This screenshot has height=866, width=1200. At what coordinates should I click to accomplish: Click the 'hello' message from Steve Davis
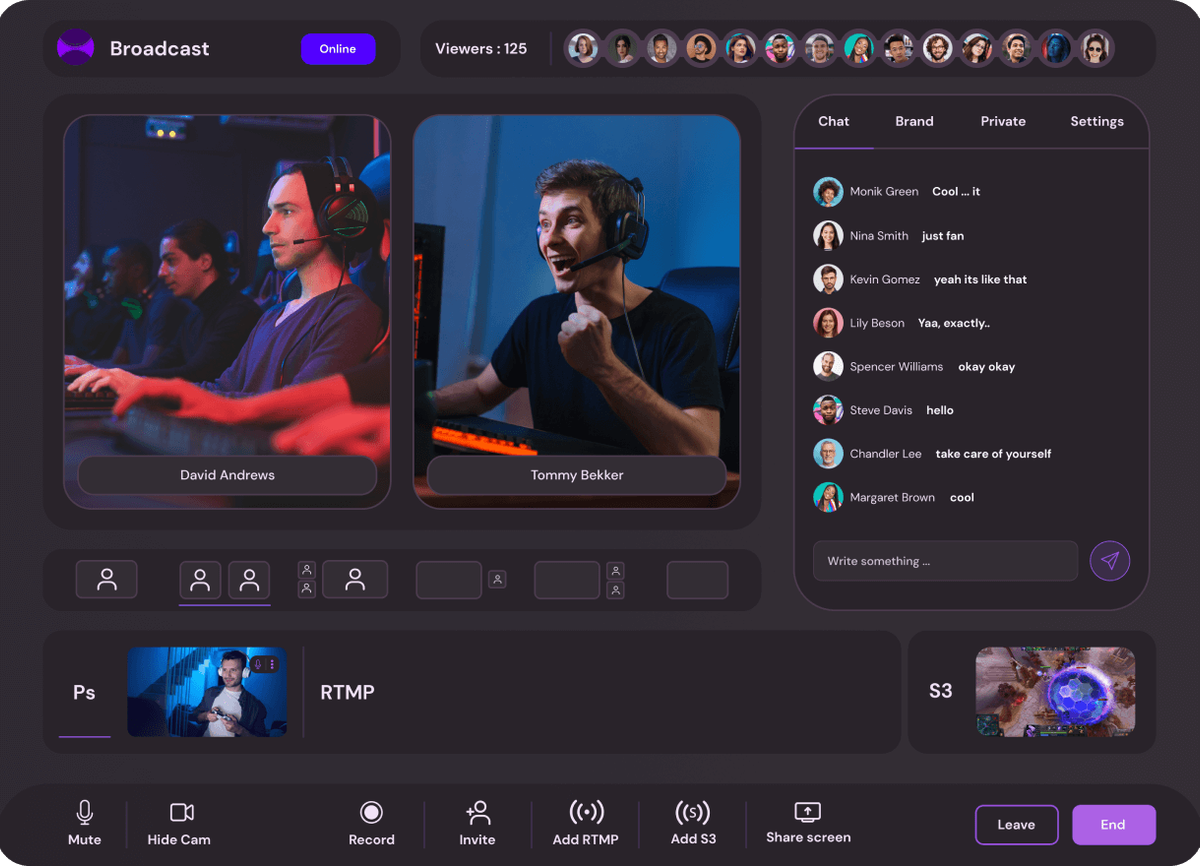pos(940,410)
